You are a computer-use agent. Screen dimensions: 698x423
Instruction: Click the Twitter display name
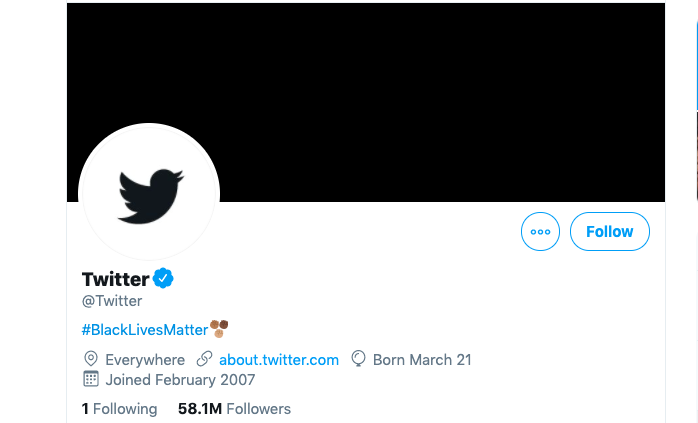(115, 279)
